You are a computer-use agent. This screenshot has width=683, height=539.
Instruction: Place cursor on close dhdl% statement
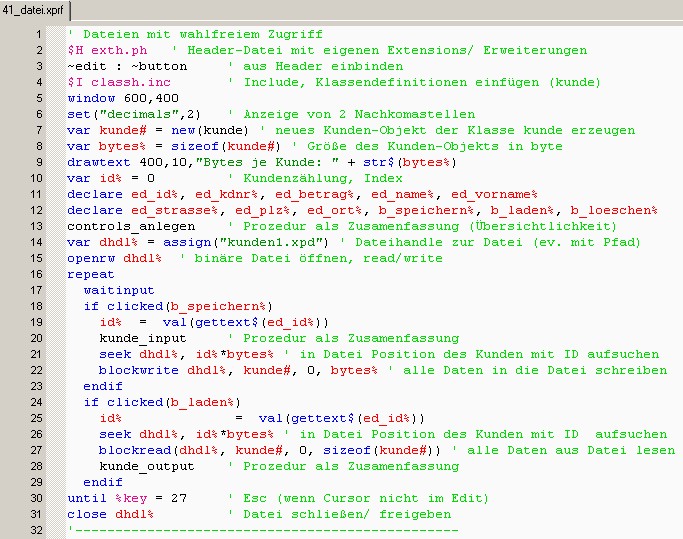[110, 514]
